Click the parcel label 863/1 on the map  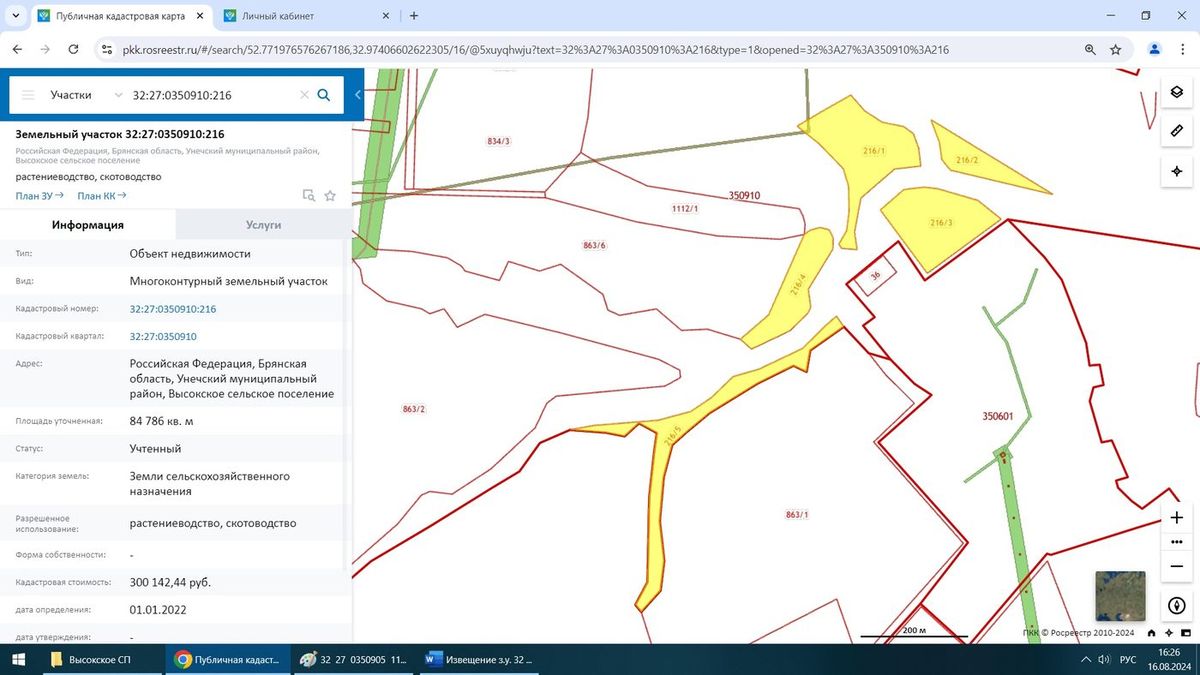[797, 514]
